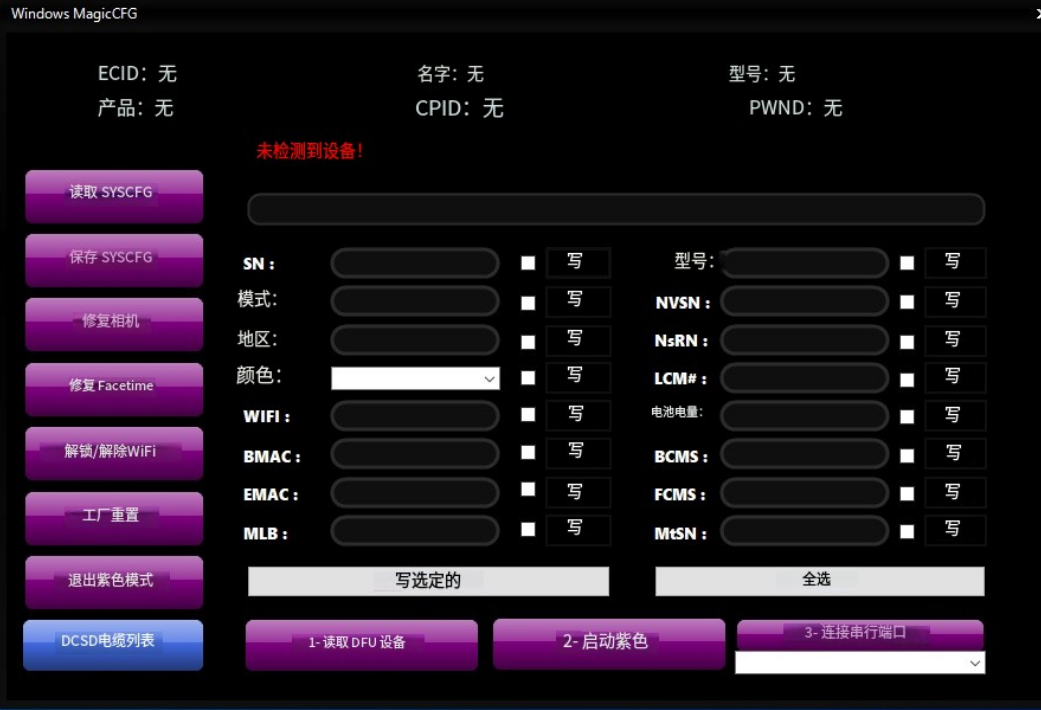Click the 写 button next to SN field
This screenshot has width=1041, height=710.
coord(577,262)
